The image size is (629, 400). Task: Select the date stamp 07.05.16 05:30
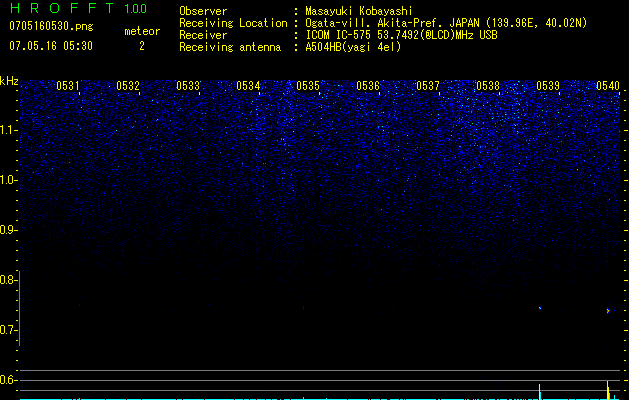(x=51, y=46)
